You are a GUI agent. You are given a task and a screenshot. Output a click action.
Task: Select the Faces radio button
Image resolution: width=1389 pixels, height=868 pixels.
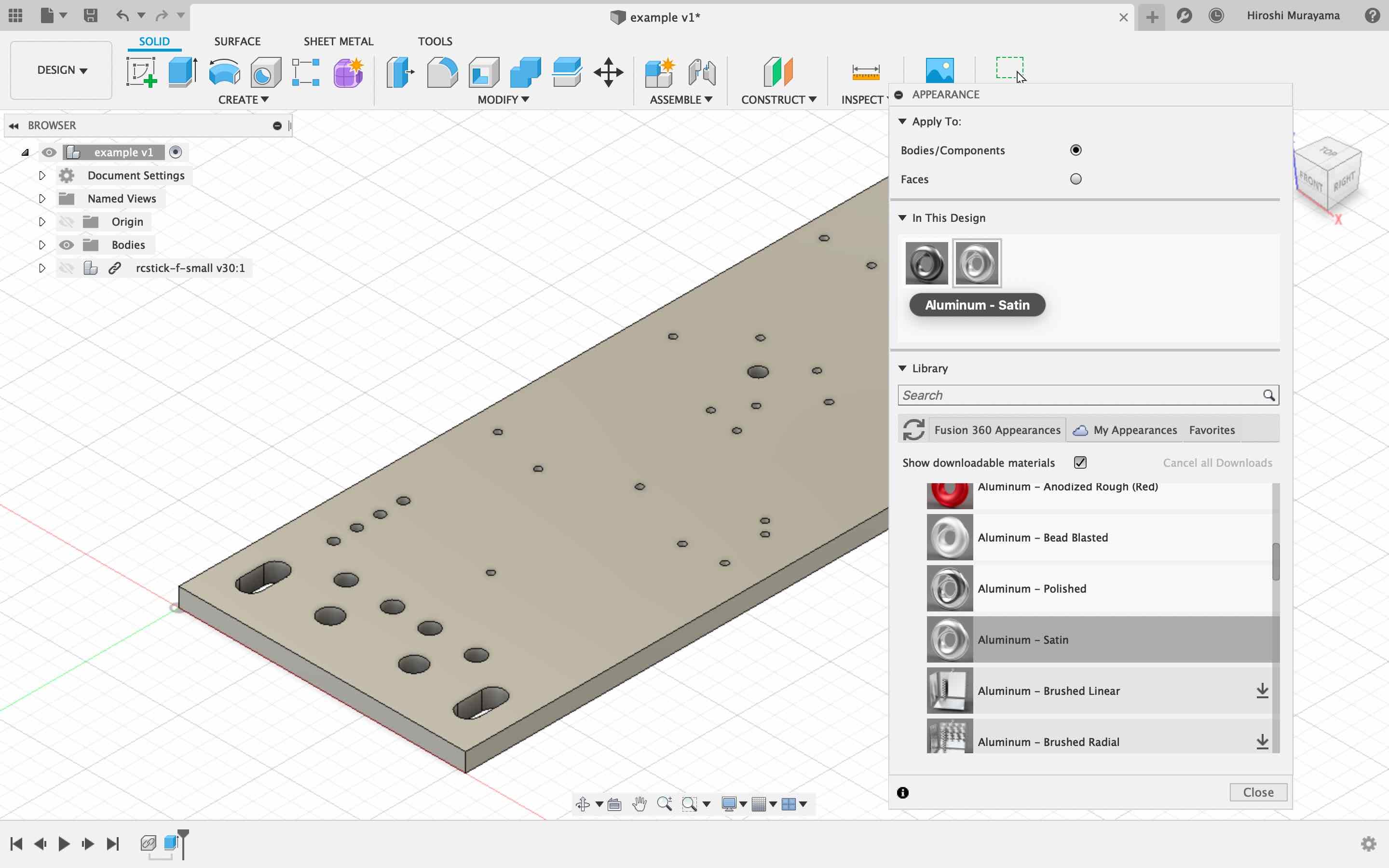point(1076,179)
